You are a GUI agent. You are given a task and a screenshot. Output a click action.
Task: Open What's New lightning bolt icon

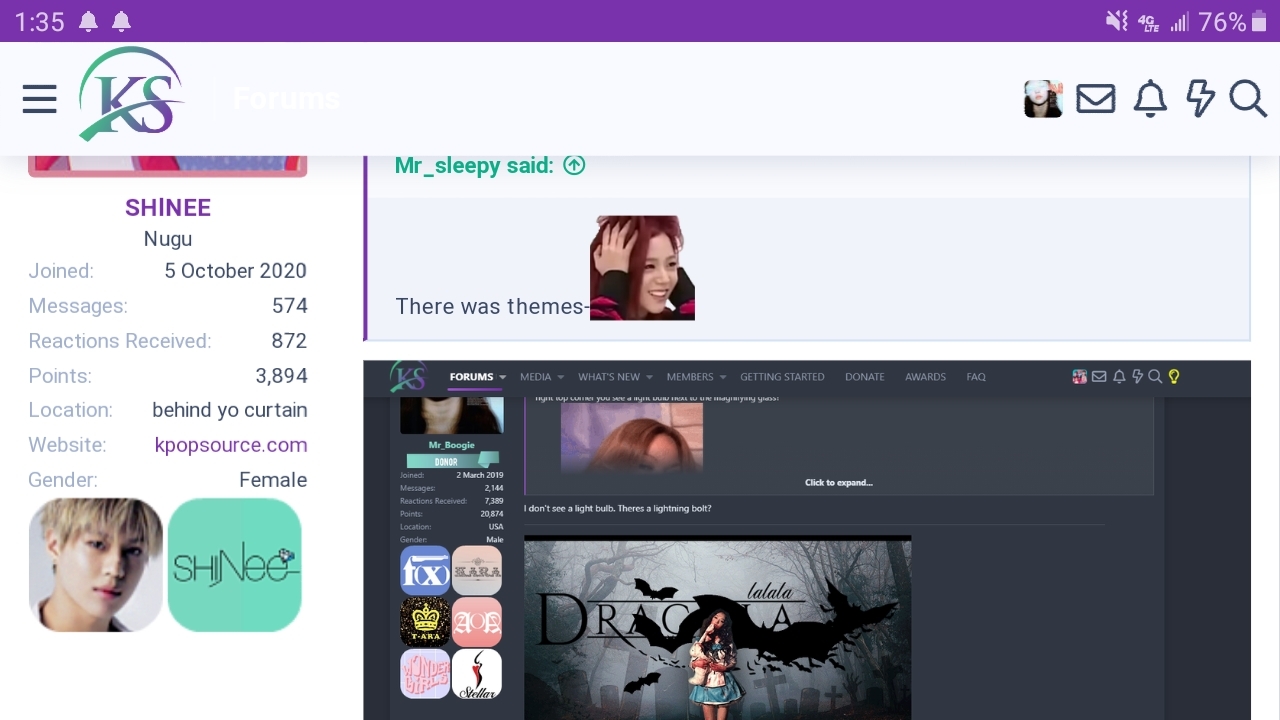[x=1200, y=99]
